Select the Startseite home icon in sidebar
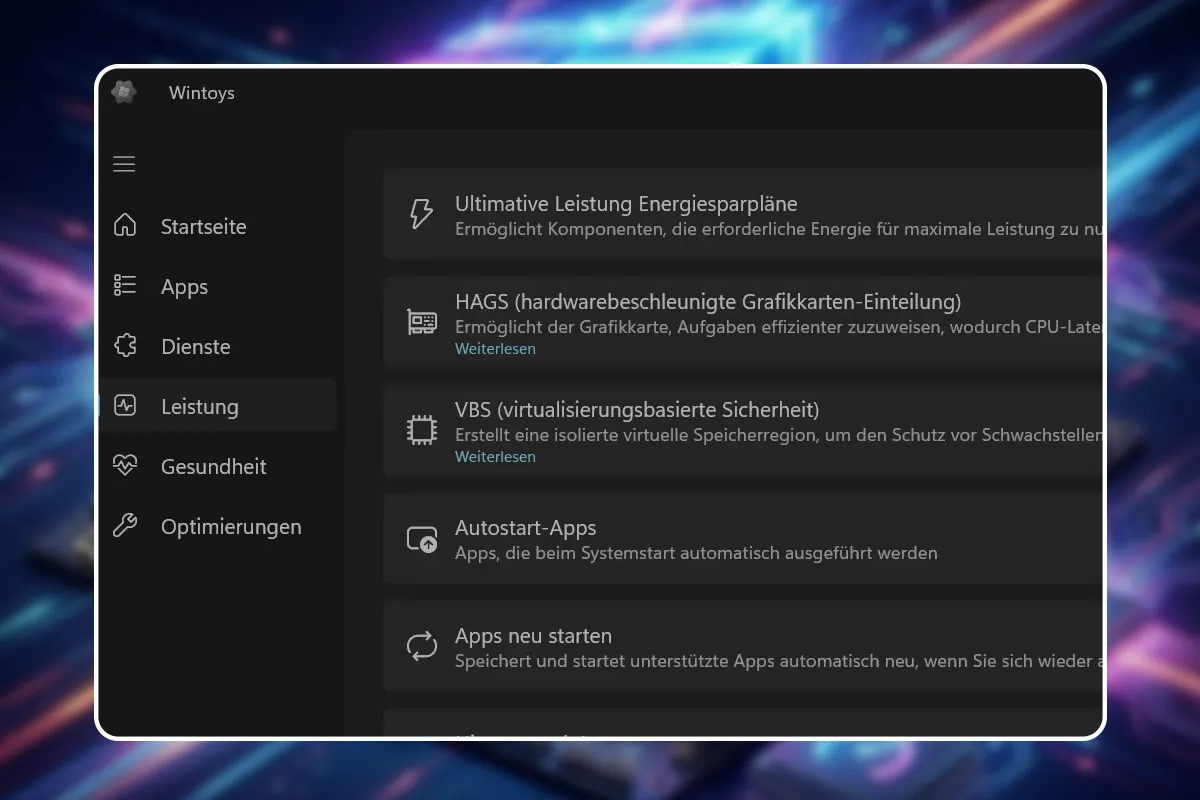This screenshot has height=800, width=1200. (x=124, y=226)
